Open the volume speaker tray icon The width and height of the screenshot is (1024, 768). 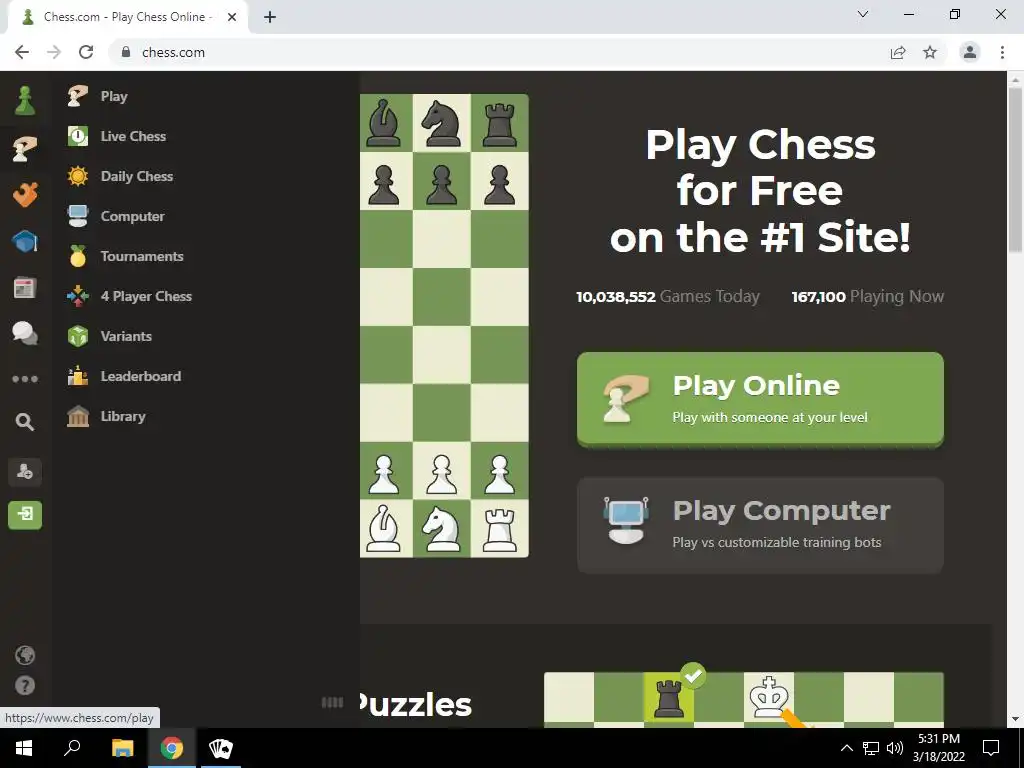click(x=895, y=748)
